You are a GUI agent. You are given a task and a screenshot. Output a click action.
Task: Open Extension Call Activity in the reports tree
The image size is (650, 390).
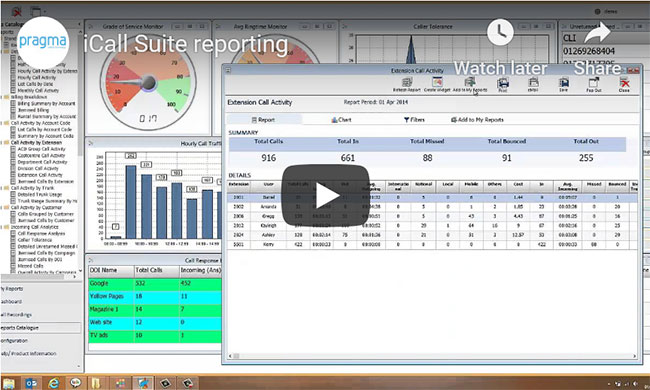click(40, 175)
